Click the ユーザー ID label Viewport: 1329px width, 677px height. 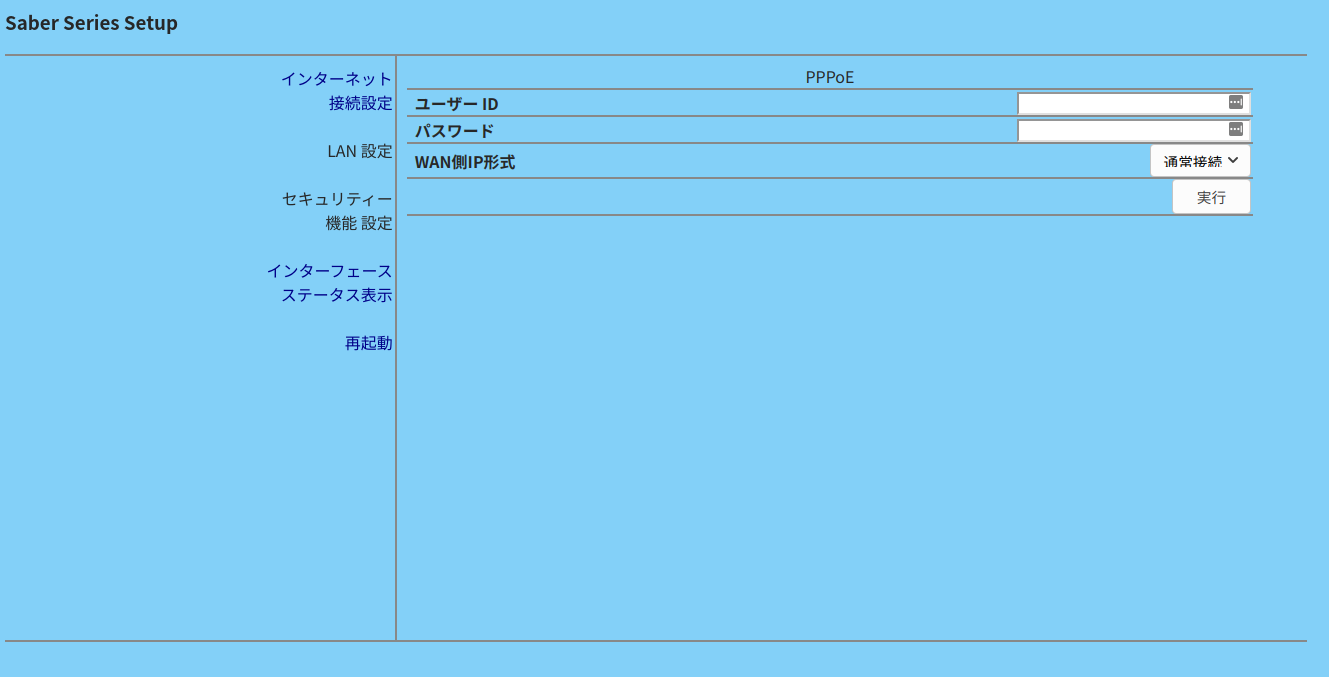(x=457, y=104)
